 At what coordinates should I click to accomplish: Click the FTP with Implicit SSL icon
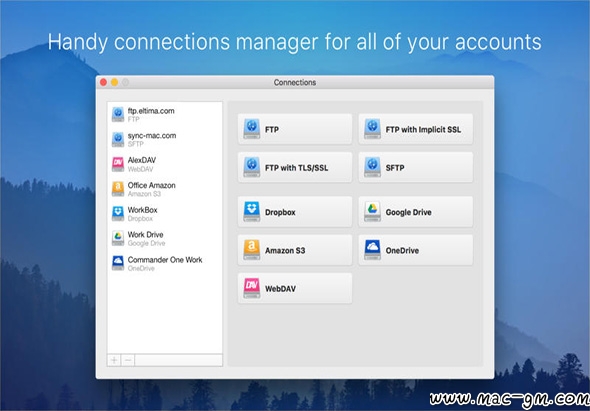372,129
